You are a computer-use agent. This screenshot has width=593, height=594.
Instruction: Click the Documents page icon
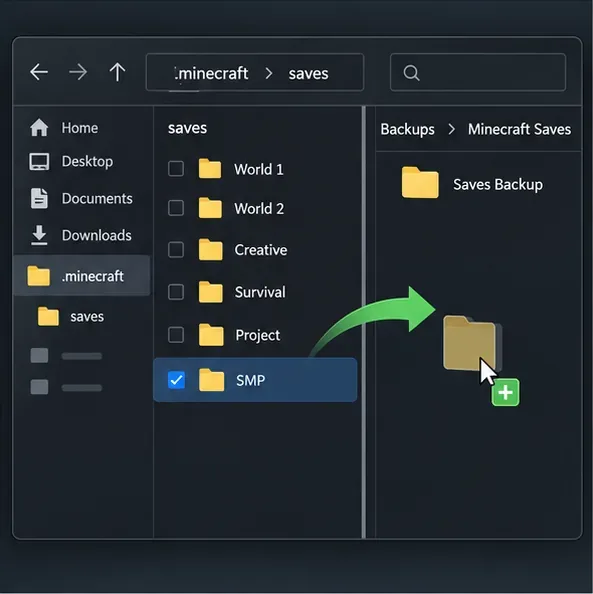point(39,198)
